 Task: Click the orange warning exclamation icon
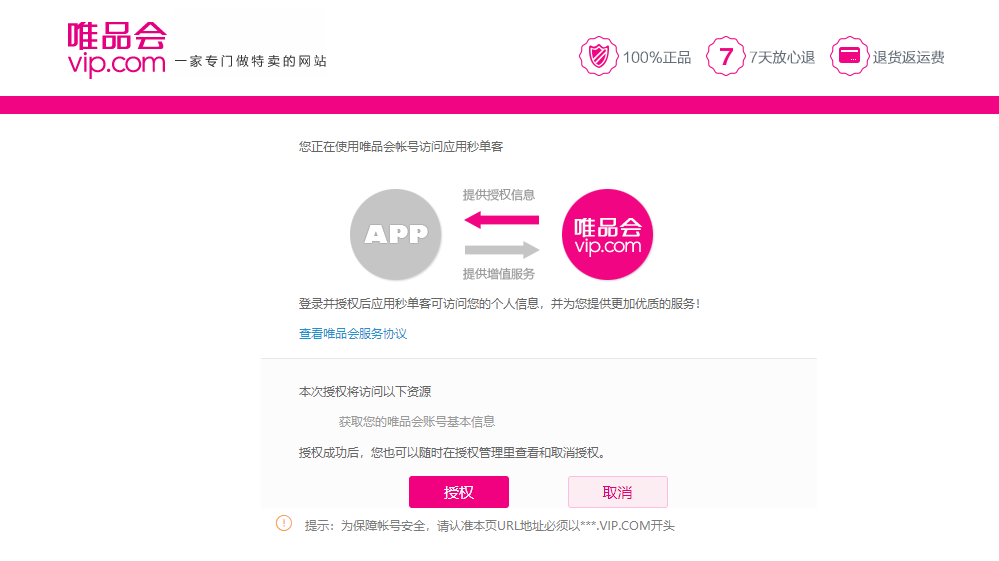(284, 523)
